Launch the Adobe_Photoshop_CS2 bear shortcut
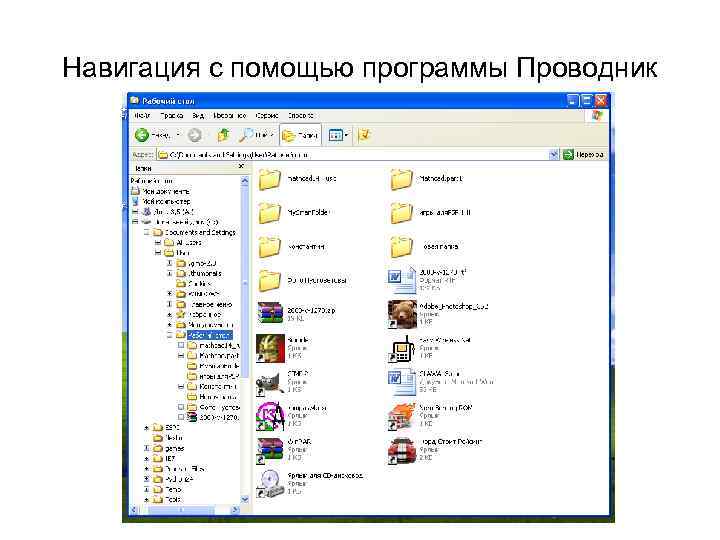This screenshot has height=540, width=720. [x=402, y=314]
